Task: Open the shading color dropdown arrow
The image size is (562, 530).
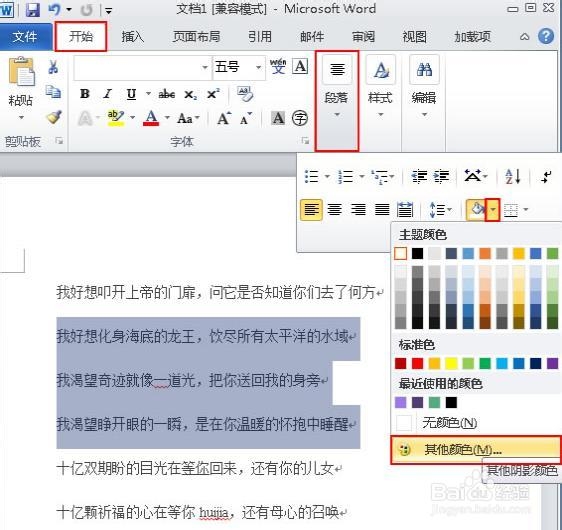Action: click(493, 210)
